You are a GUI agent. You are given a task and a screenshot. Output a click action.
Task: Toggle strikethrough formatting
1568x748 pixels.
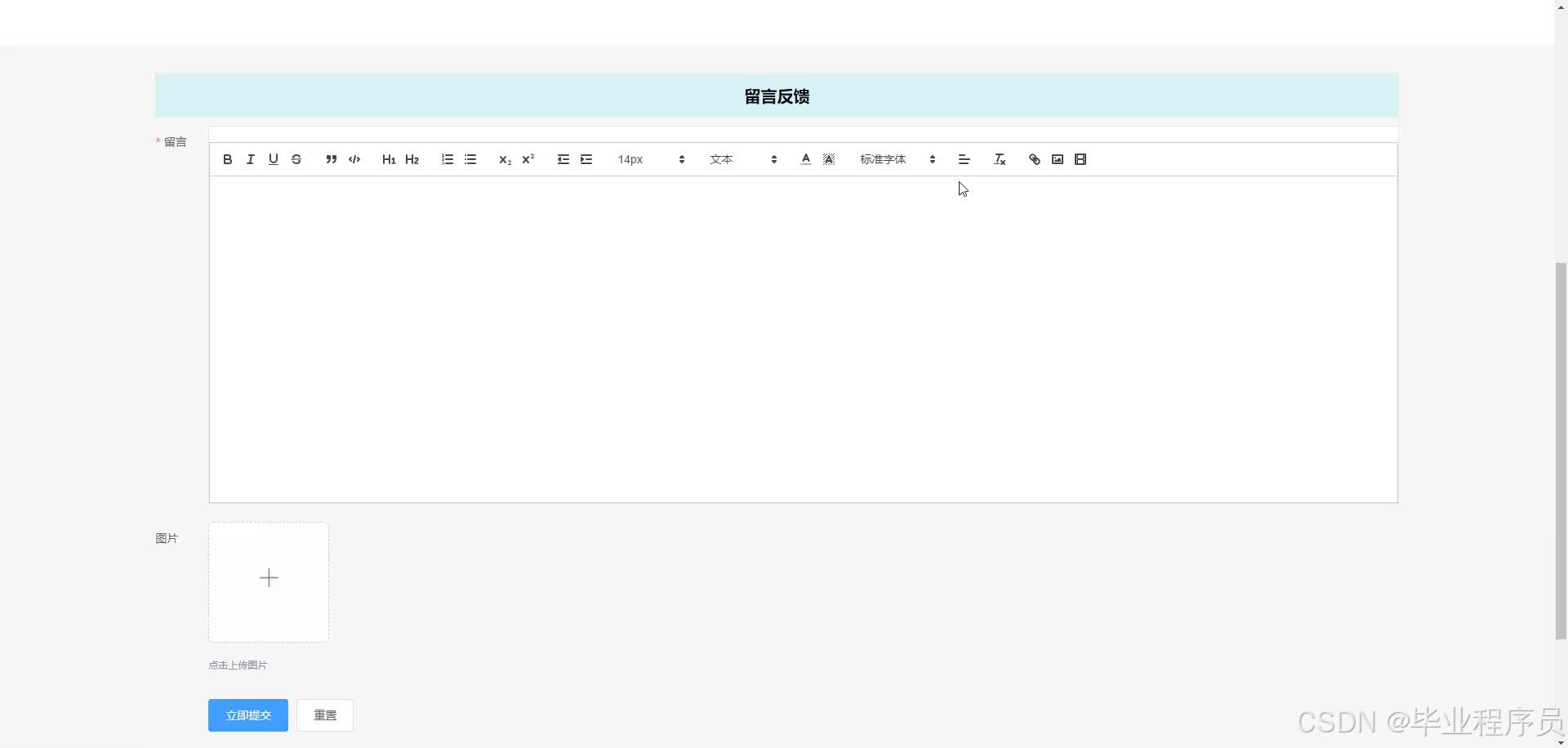click(x=296, y=159)
